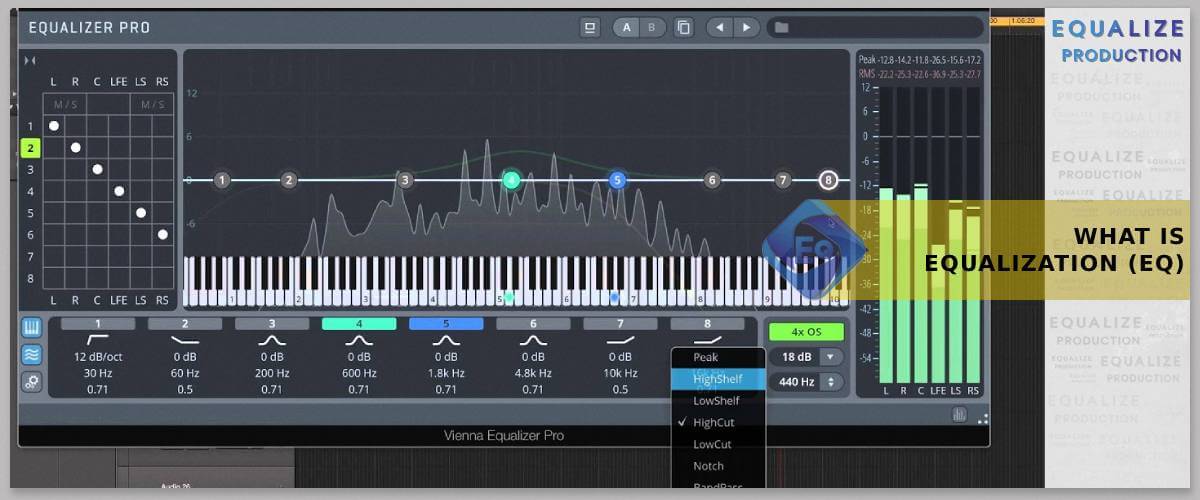The width and height of the screenshot is (1200, 500).
Task: Click band 6 peak shape icon
Action: click(533, 340)
